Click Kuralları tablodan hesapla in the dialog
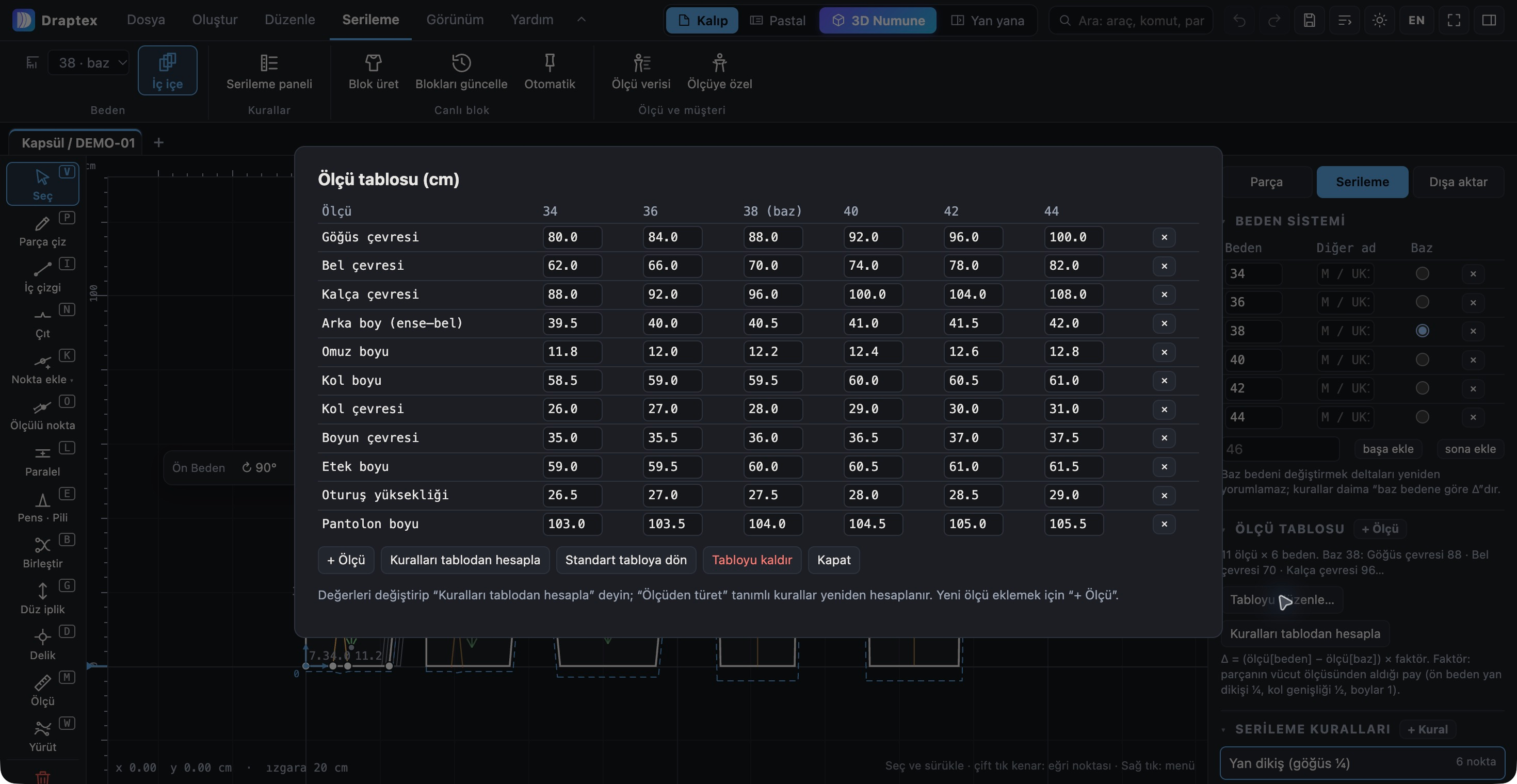1517x784 pixels. tap(464, 560)
